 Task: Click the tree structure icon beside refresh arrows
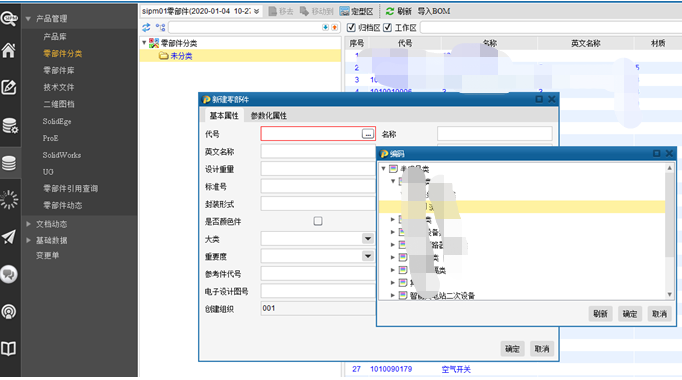pyautogui.click(x=160, y=27)
